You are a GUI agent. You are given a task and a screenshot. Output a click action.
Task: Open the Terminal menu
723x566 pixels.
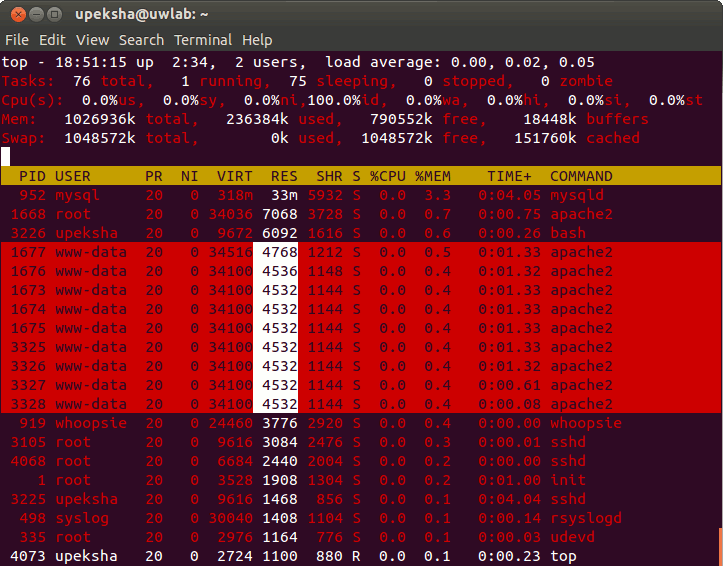coord(203,40)
